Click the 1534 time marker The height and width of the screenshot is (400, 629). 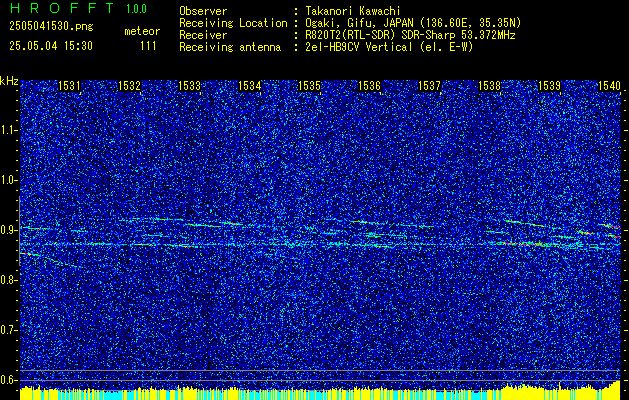(249, 85)
